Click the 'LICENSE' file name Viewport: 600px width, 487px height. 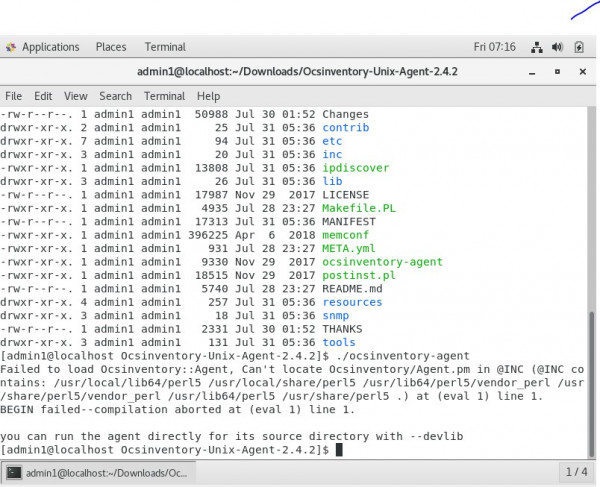(x=346, y=195)
